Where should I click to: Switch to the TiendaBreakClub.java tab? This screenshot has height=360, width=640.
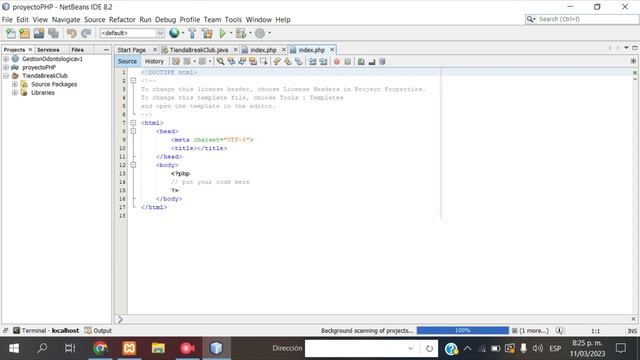tap(199, 50)
